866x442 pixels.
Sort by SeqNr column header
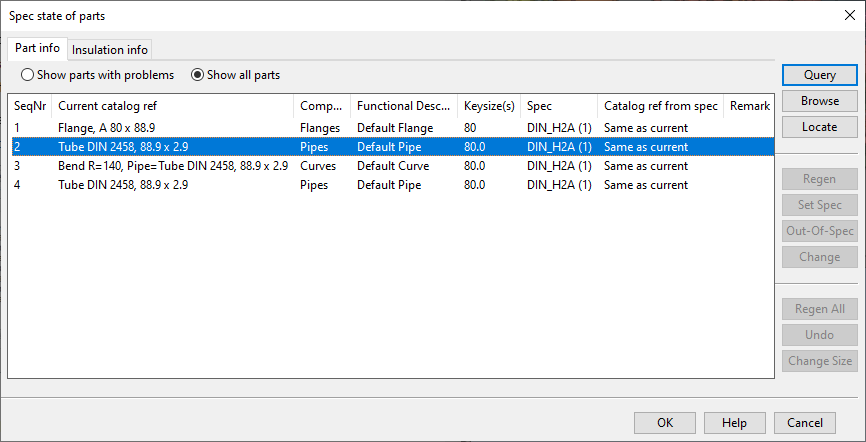(30, 106)
